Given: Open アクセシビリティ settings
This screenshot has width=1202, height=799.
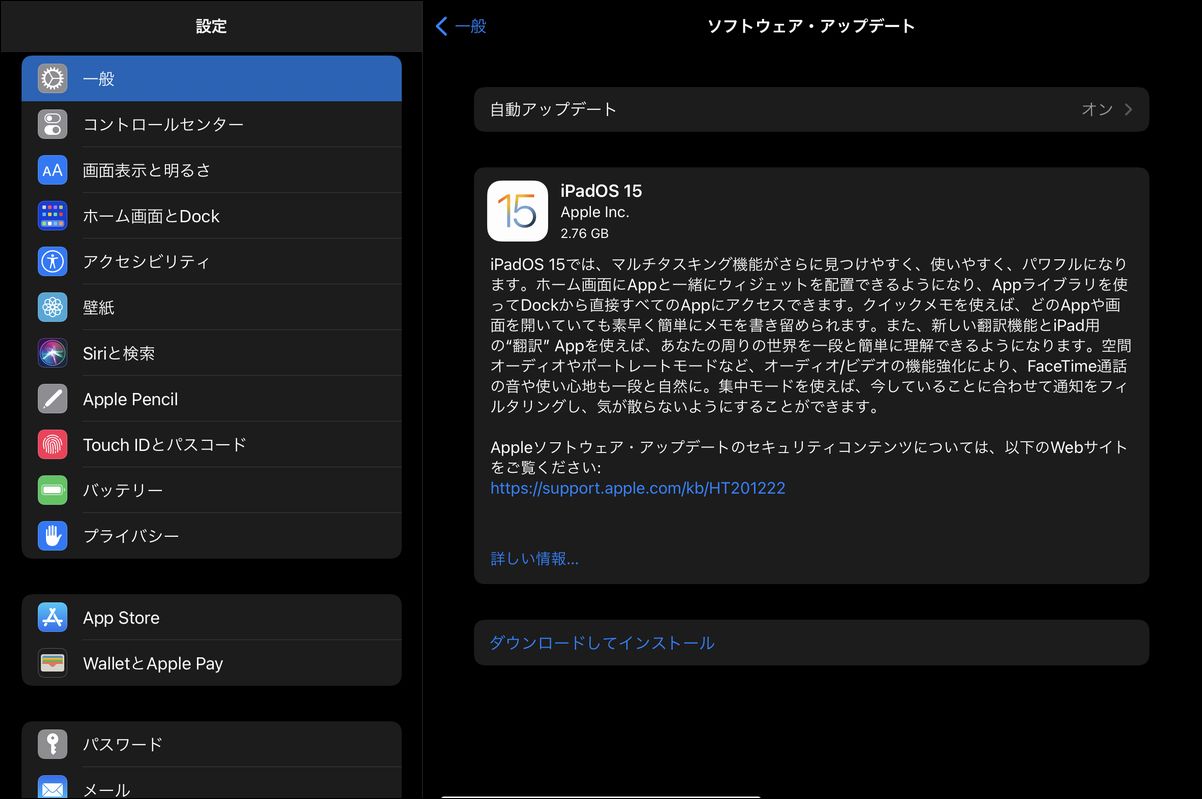Looking at the screenshot, I should pyautogui.click(x=212, y=262).
